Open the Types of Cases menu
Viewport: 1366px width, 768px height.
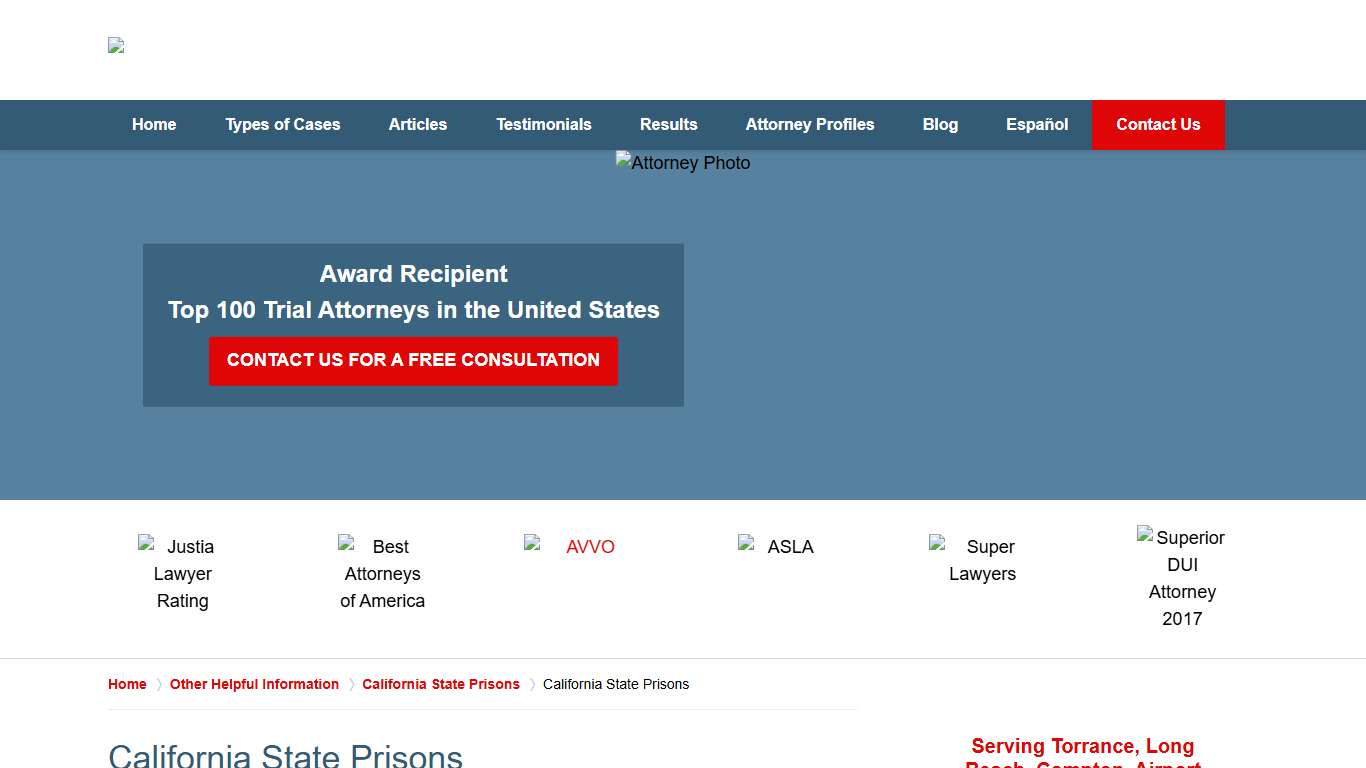point(283,124)
